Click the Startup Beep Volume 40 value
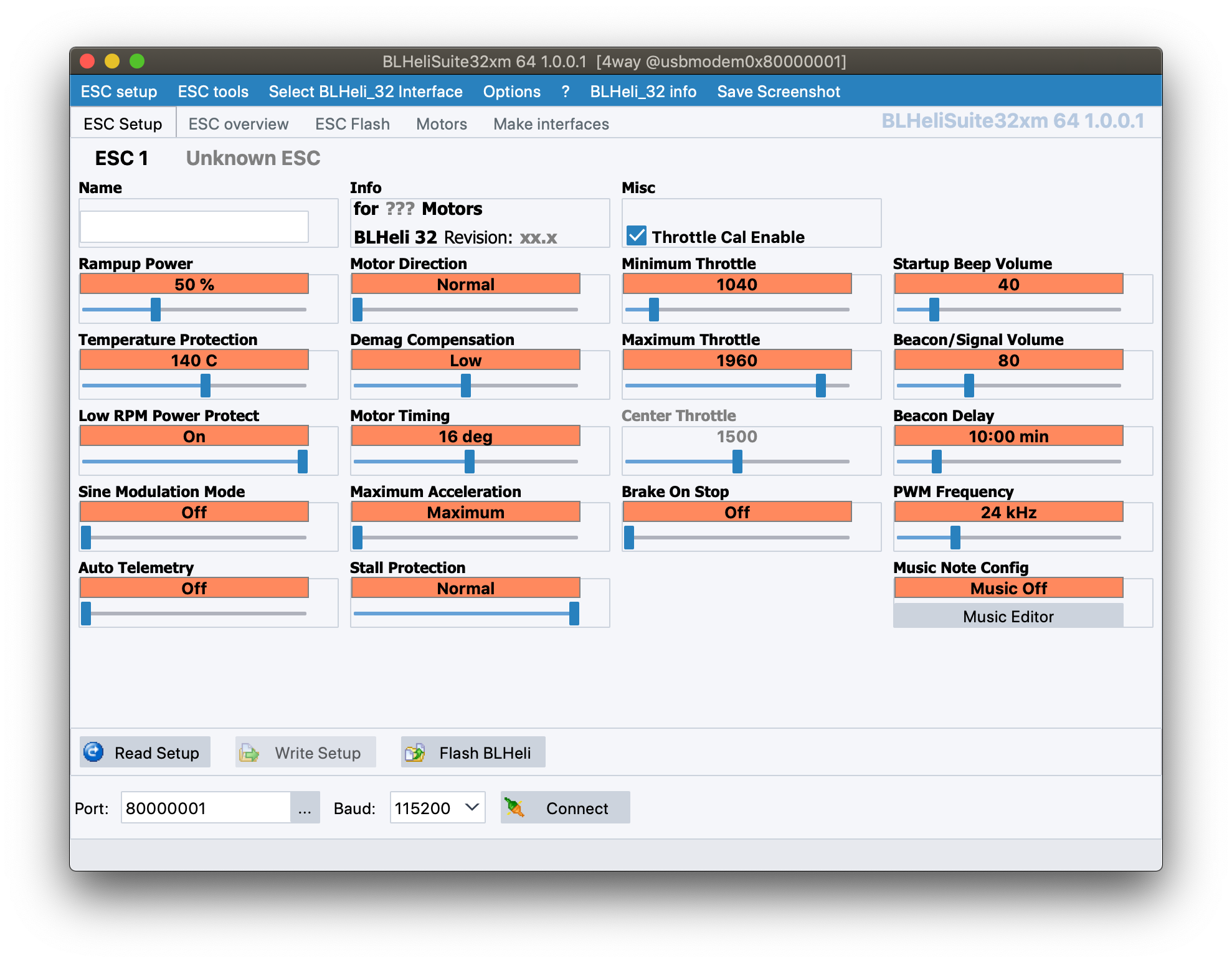Image resolution: width=1232 pixels, height=963 pixels. (x=1008, y=284)
